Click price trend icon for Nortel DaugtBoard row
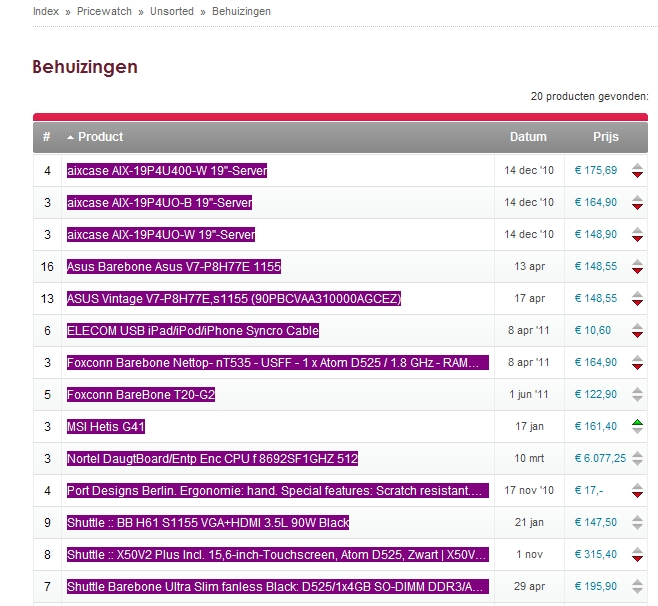 coord(637,458)
